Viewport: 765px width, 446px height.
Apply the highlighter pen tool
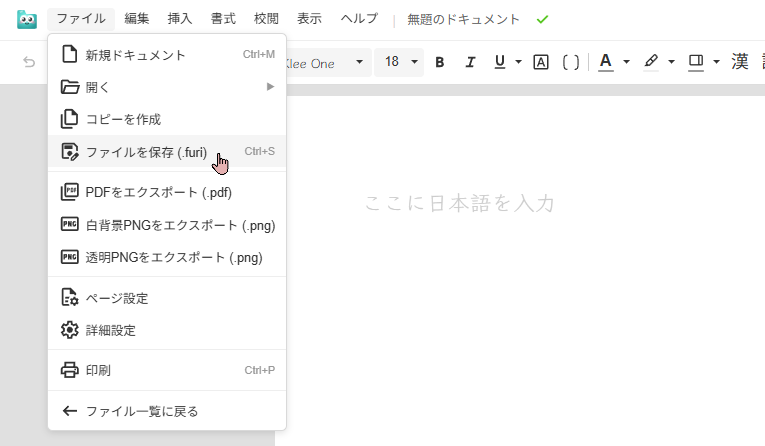point(651,62)
